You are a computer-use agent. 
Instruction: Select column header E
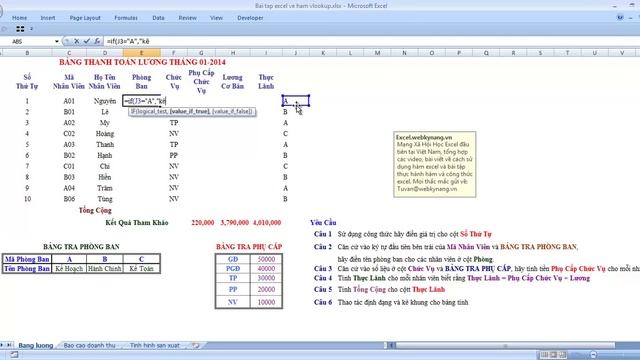[141, 53]
